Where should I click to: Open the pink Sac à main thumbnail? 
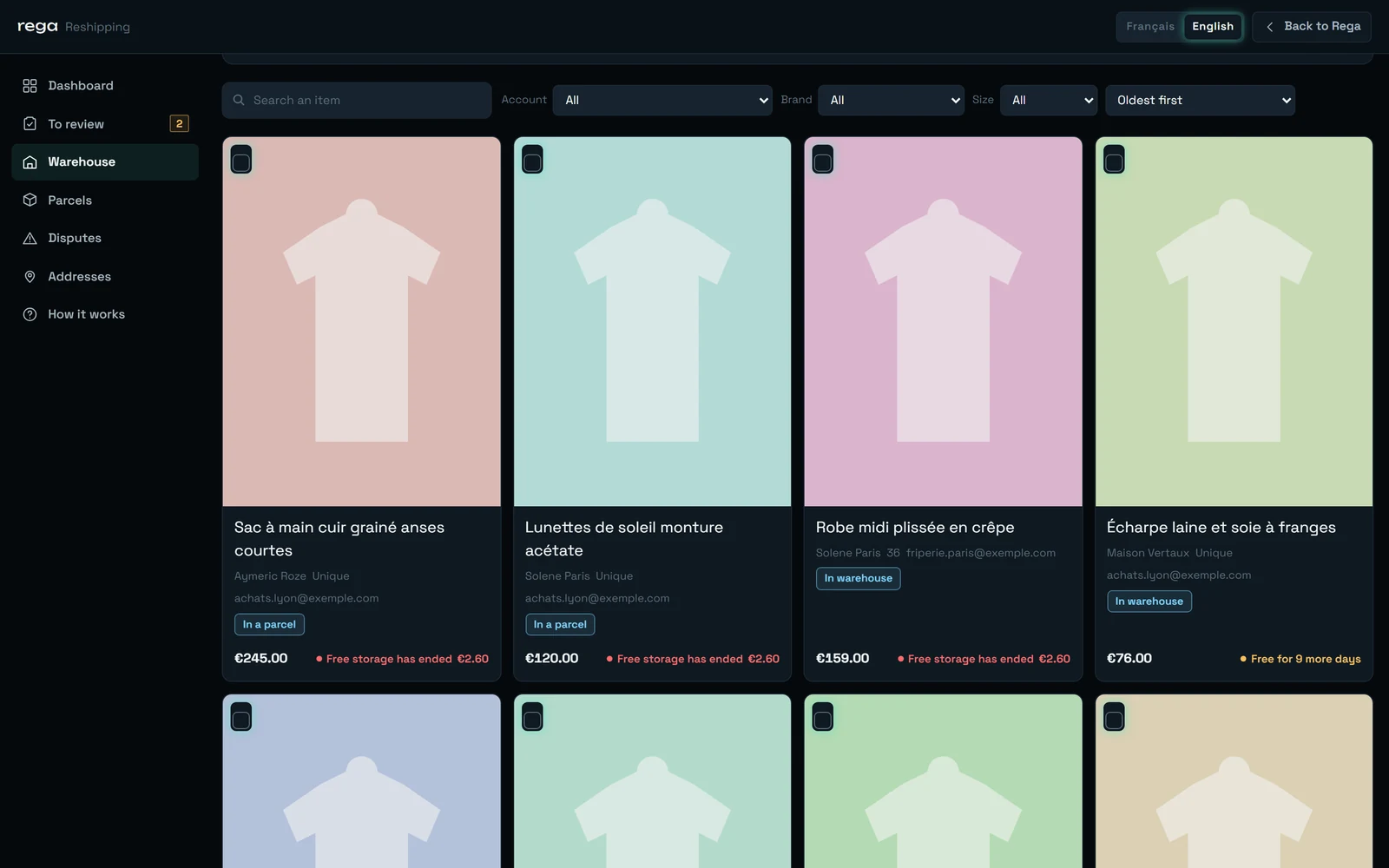tap(361, 321)
